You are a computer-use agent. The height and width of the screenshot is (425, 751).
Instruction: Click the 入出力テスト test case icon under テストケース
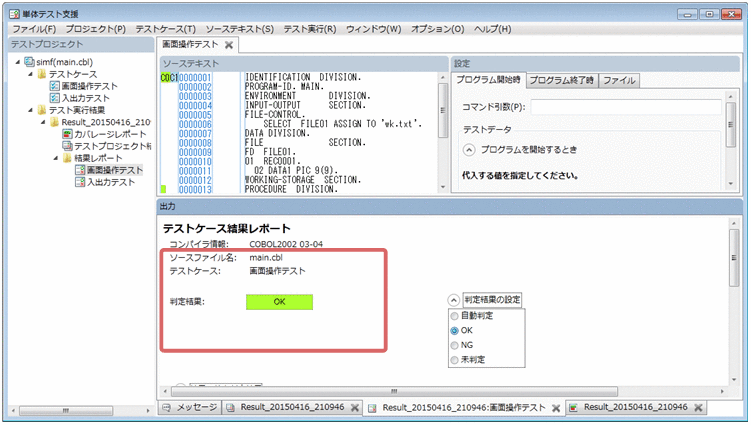tap(55, 98)
